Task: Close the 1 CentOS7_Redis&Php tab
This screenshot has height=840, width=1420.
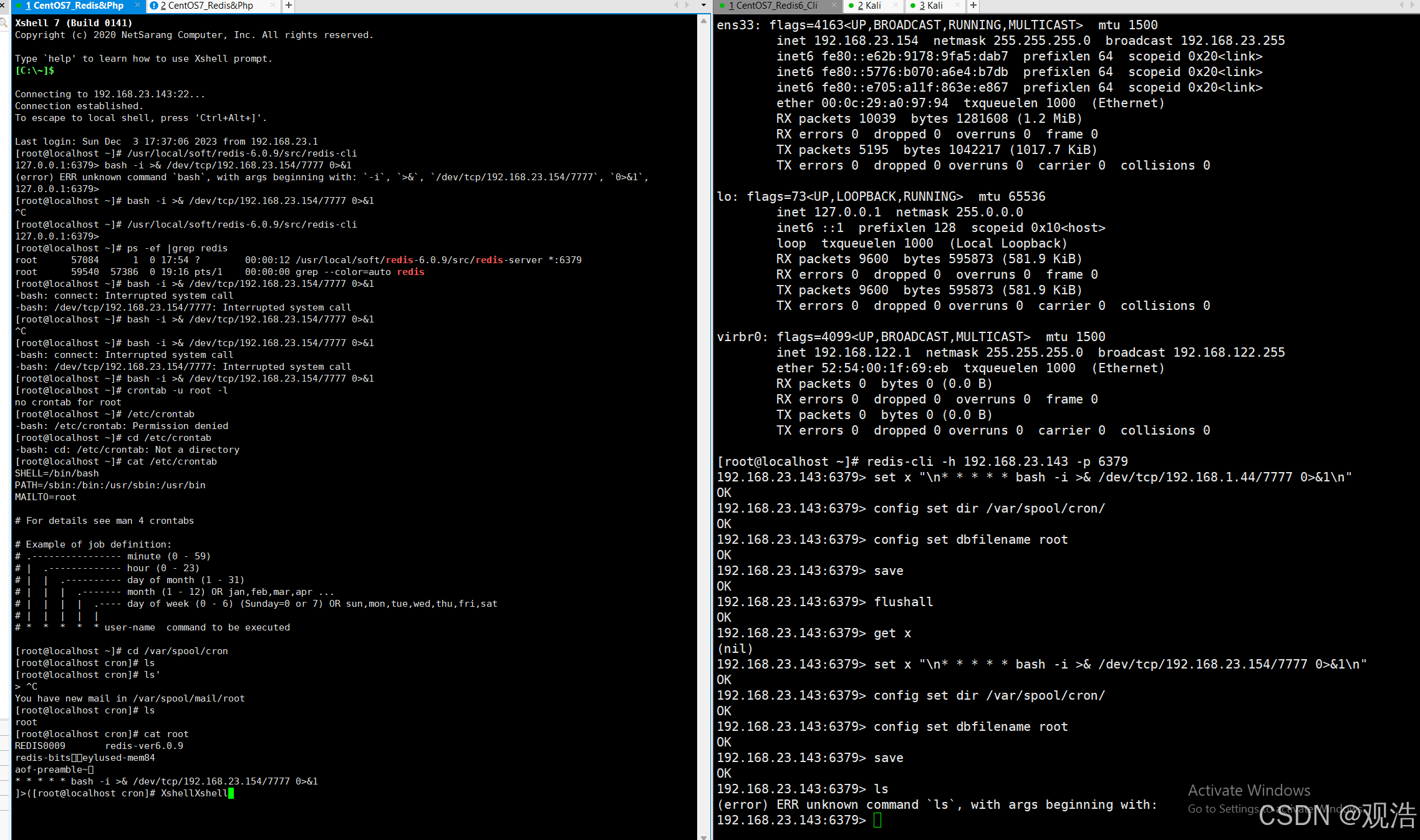Action: [x=137, y=6]
